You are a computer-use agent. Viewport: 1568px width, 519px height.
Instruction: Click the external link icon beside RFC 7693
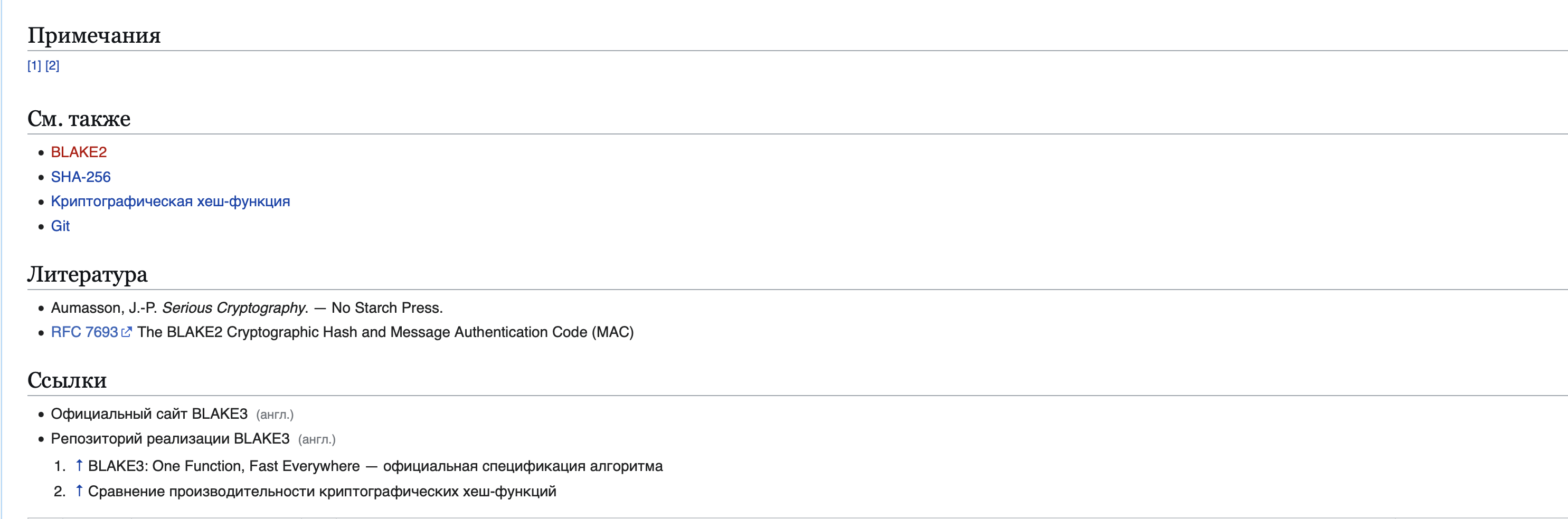click(127, 332)
